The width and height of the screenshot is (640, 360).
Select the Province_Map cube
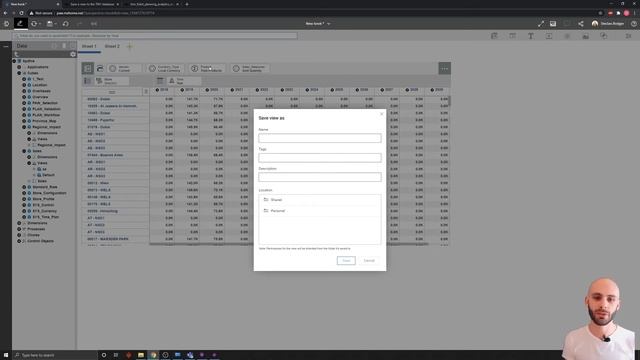44,121
